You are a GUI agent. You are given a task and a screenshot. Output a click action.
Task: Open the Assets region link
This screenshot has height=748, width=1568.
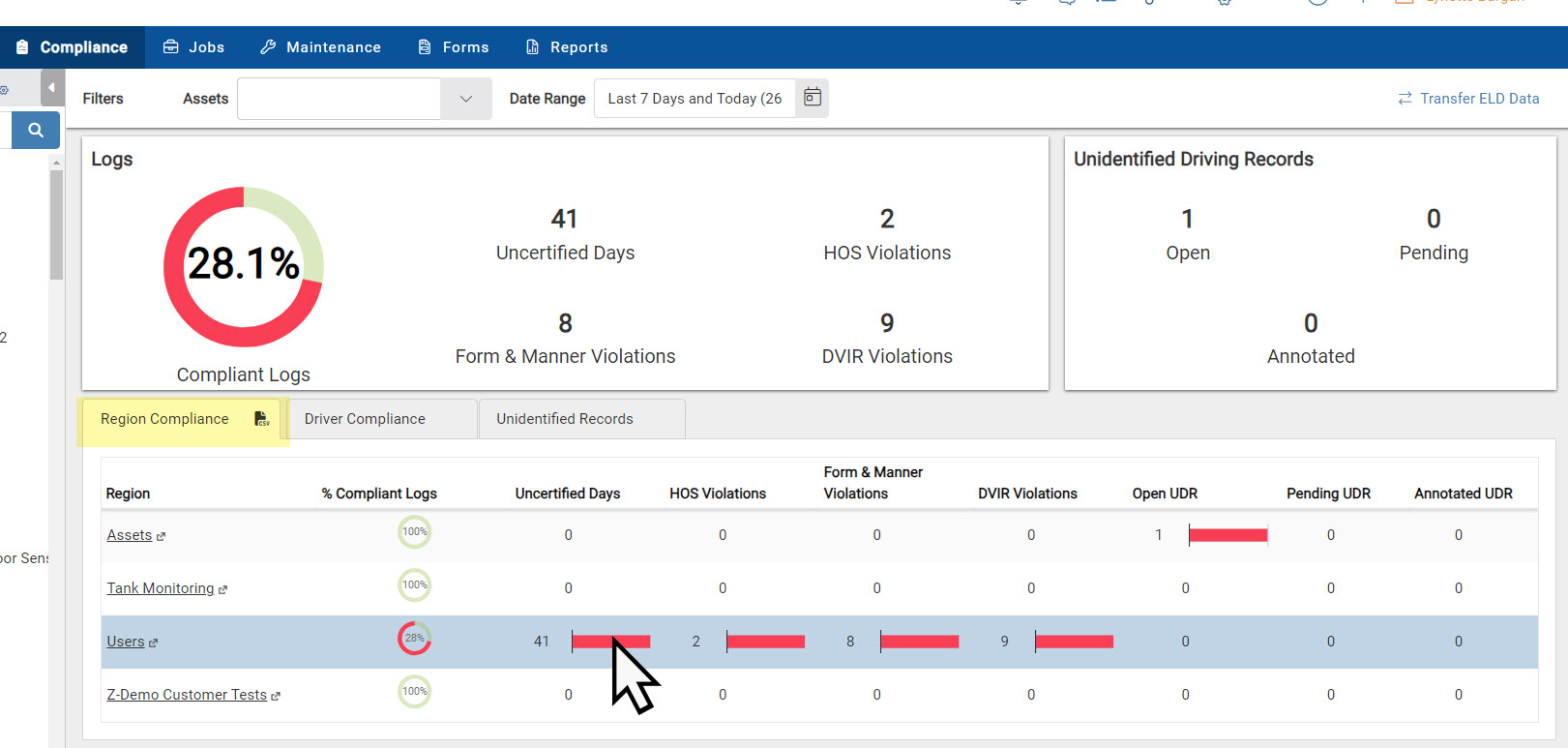tap(130, 535)
